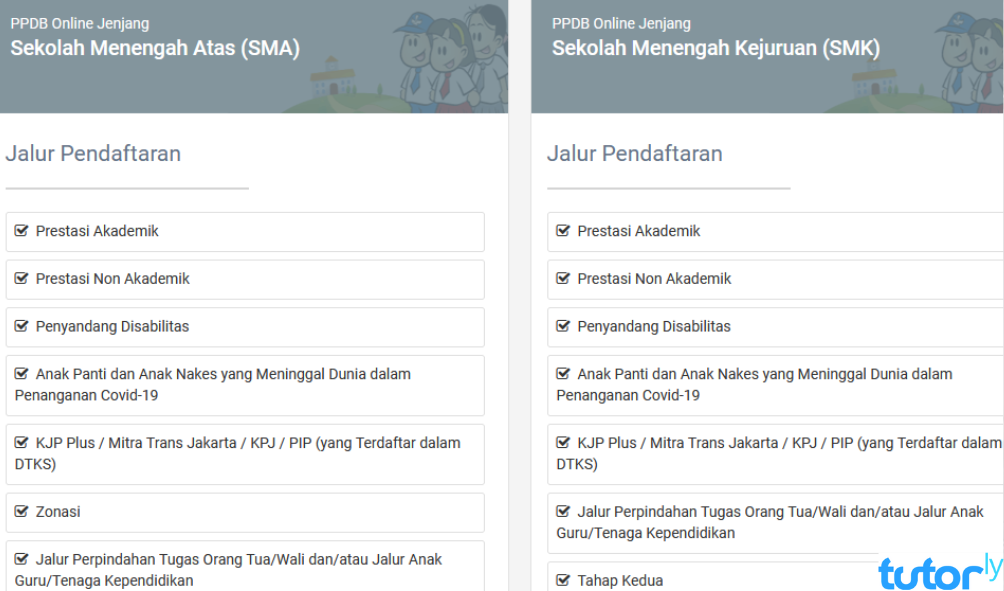Screen dimensions: 1004x591
Task: Click the Jalur Pendaftaran heading for SMK
Action: pyautogui.click(x=634, y=153)
